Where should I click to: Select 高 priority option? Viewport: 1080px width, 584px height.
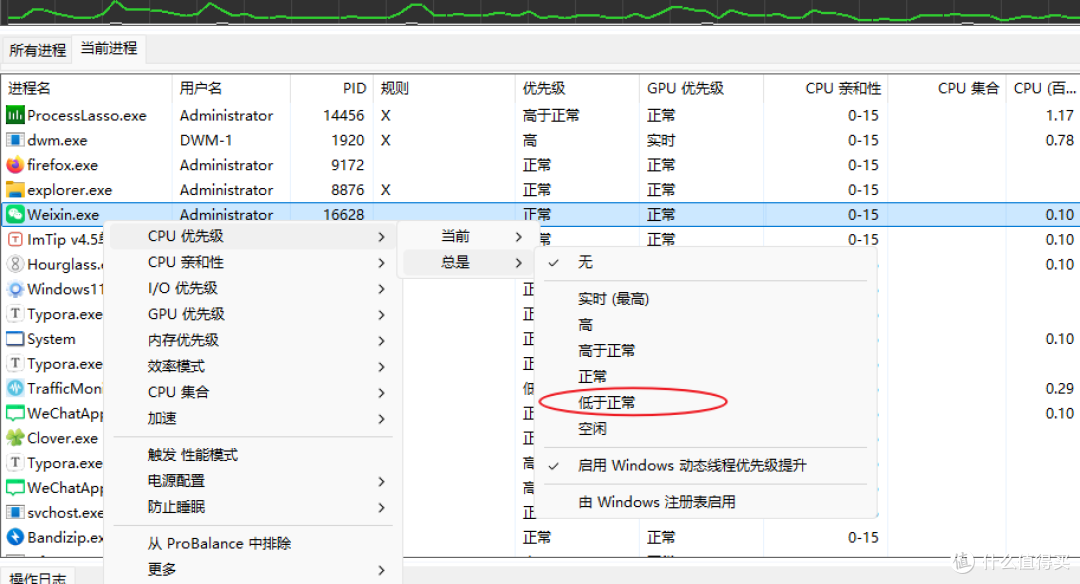[706, 324]
